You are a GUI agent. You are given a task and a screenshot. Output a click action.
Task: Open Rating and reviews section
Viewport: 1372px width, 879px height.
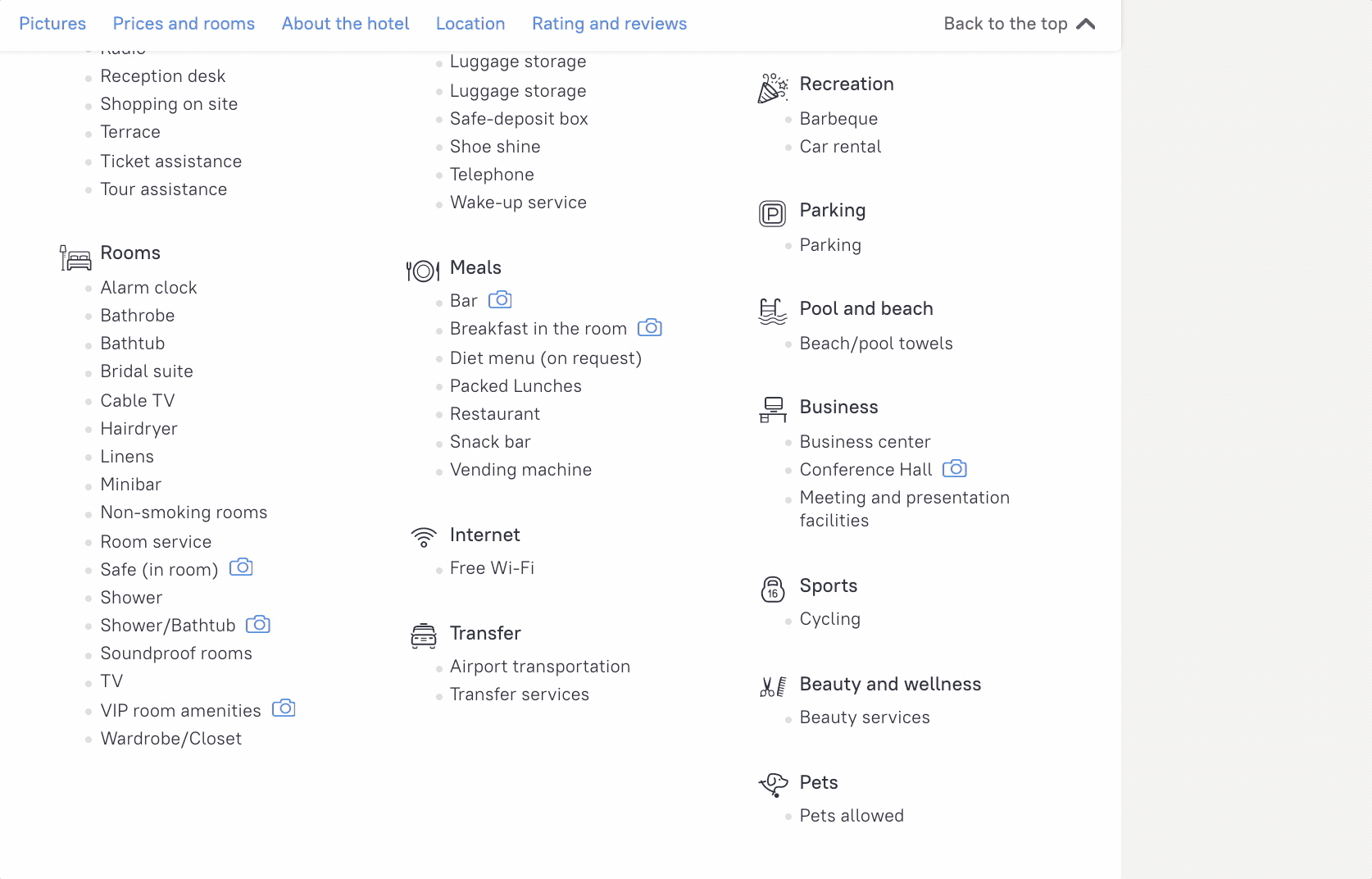[609, 24]
